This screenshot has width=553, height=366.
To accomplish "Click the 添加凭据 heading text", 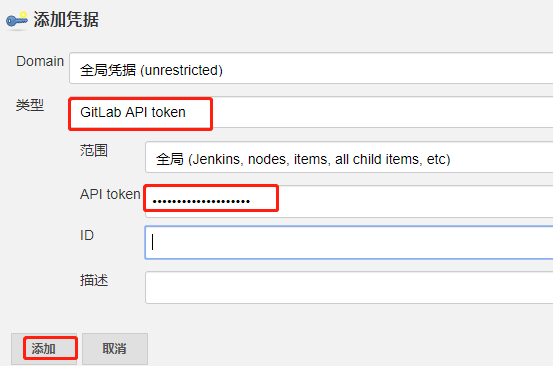I will coord(66,20).
